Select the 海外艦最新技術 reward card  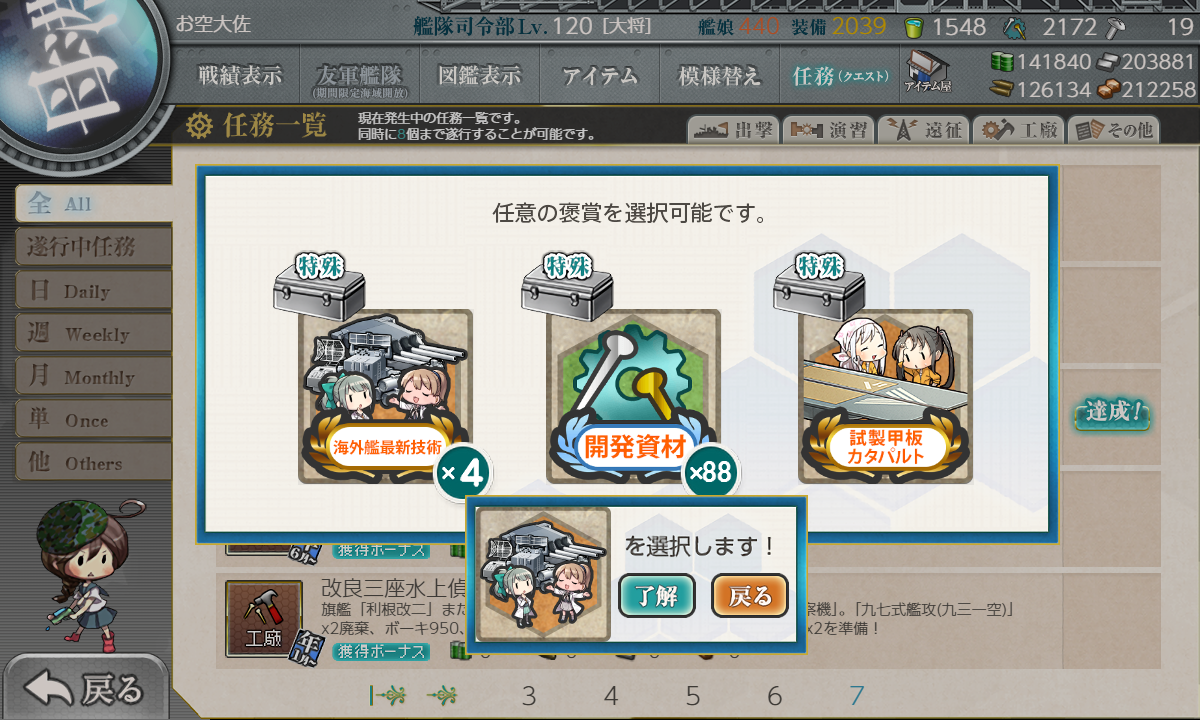coord(386,397)
